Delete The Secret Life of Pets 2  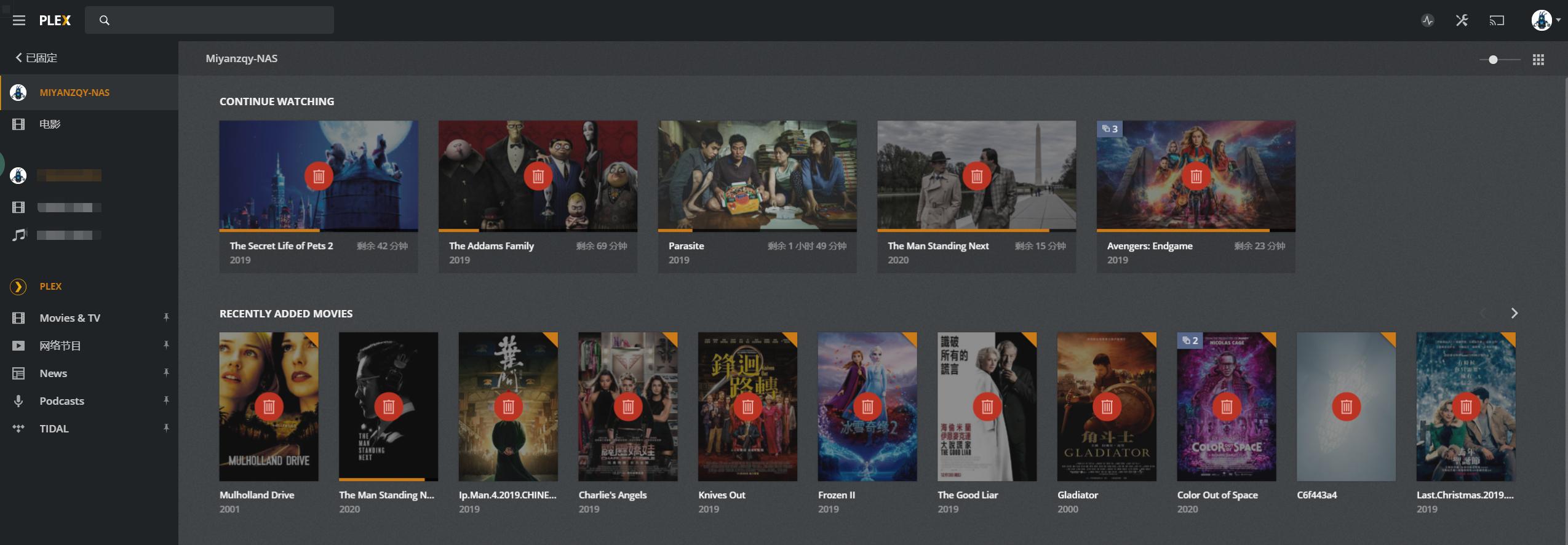[319, 177]
